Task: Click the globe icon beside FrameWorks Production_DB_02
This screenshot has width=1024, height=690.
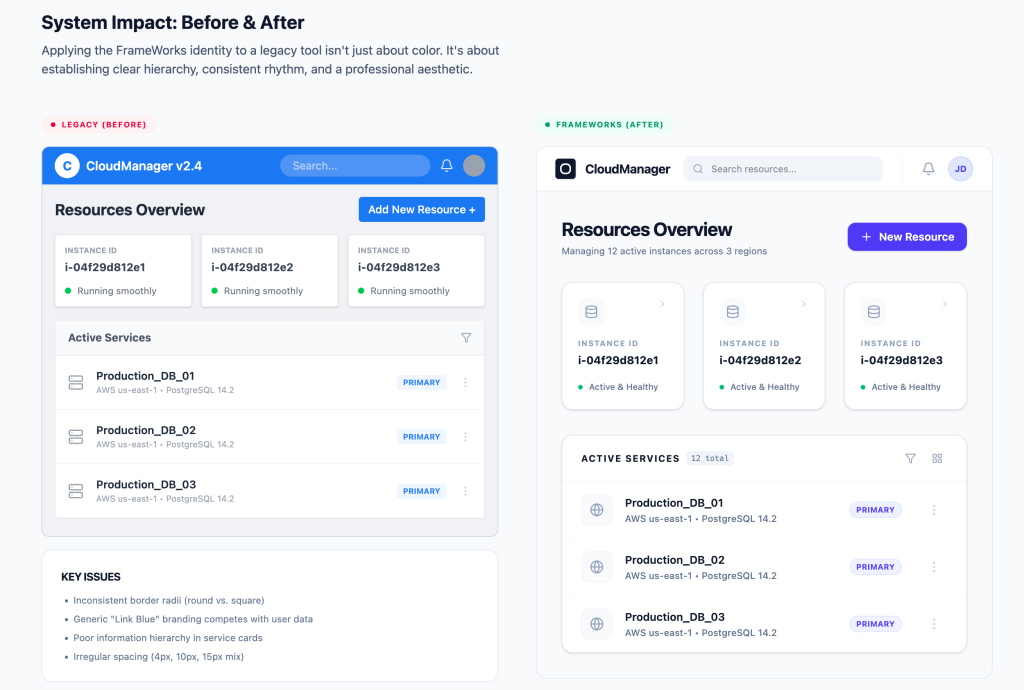Action: [x=597, y=567]
